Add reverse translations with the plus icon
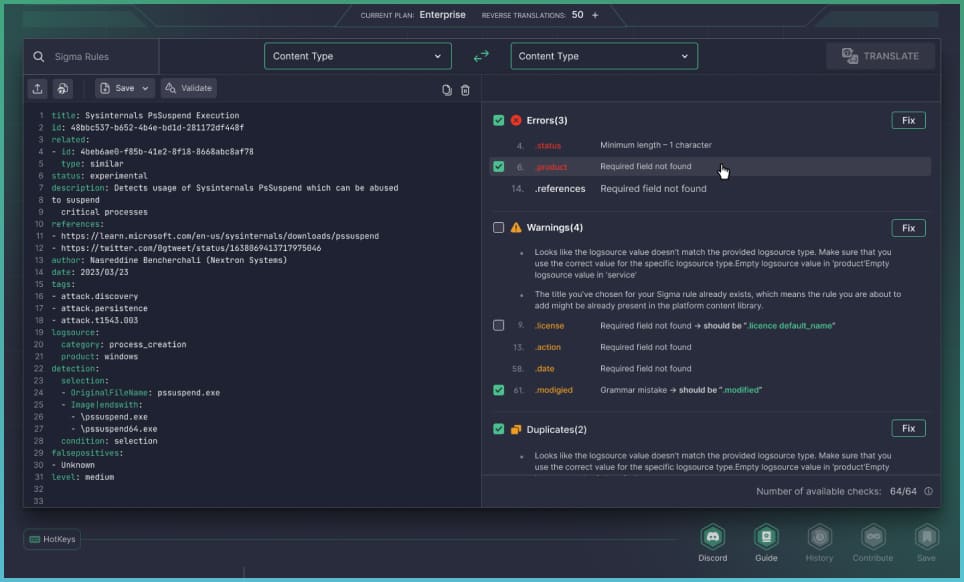 [x=595, y=15]
